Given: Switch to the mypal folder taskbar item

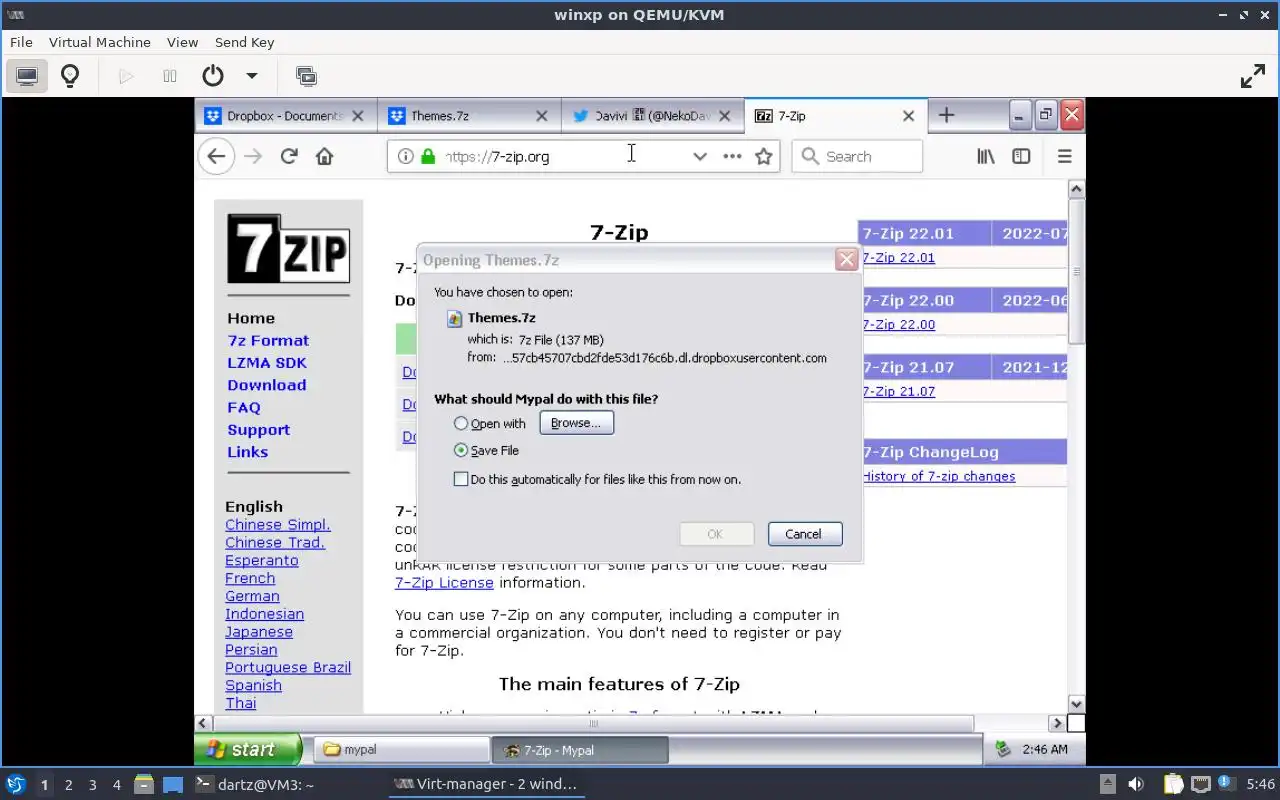Looking at the screenshot, I should 402,750.
